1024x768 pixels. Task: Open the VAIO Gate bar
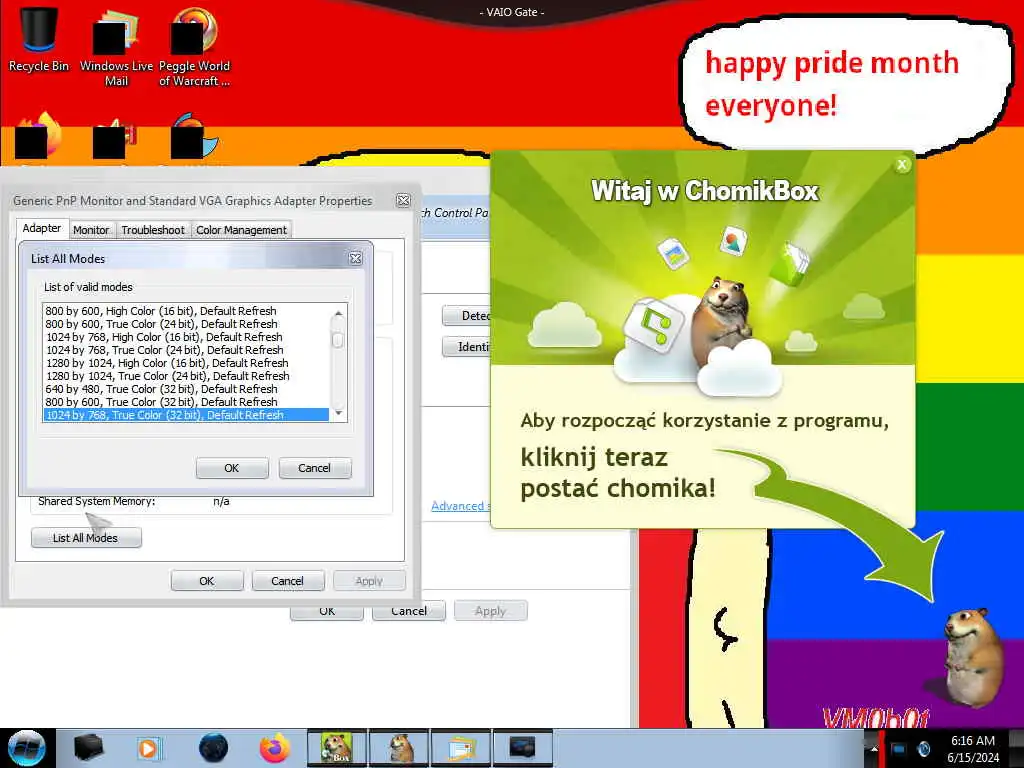tap(512, 12)
